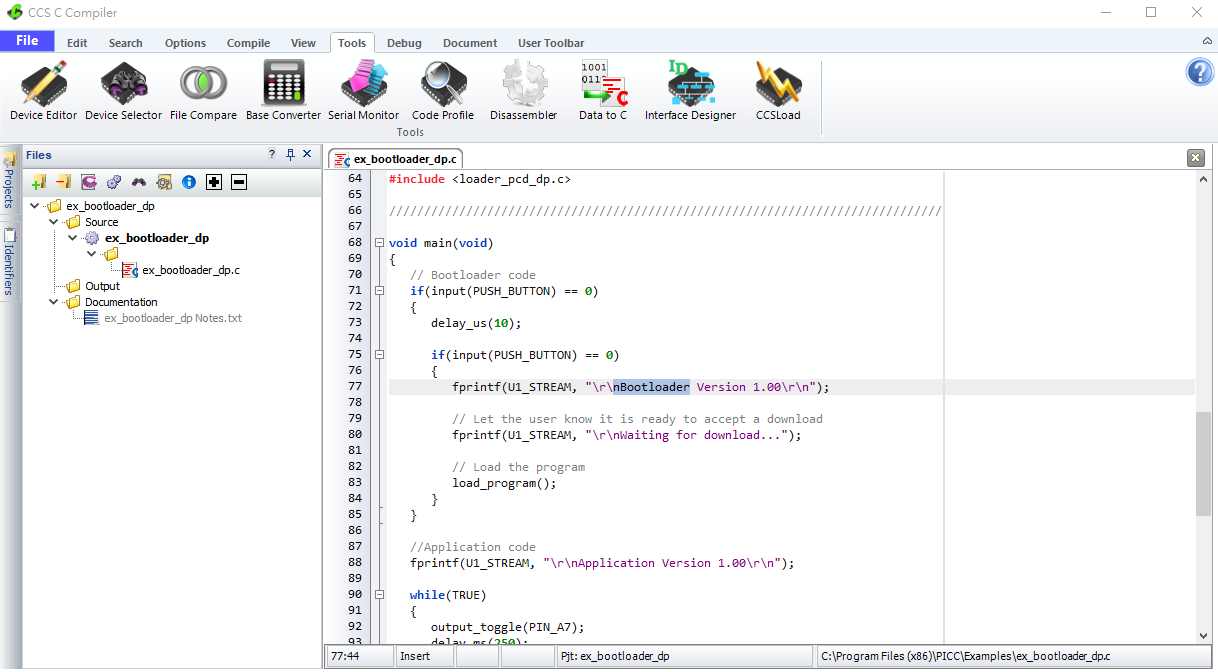Switch to the Debug ribbon tab

pyautogui.click(x=404, y=43)
